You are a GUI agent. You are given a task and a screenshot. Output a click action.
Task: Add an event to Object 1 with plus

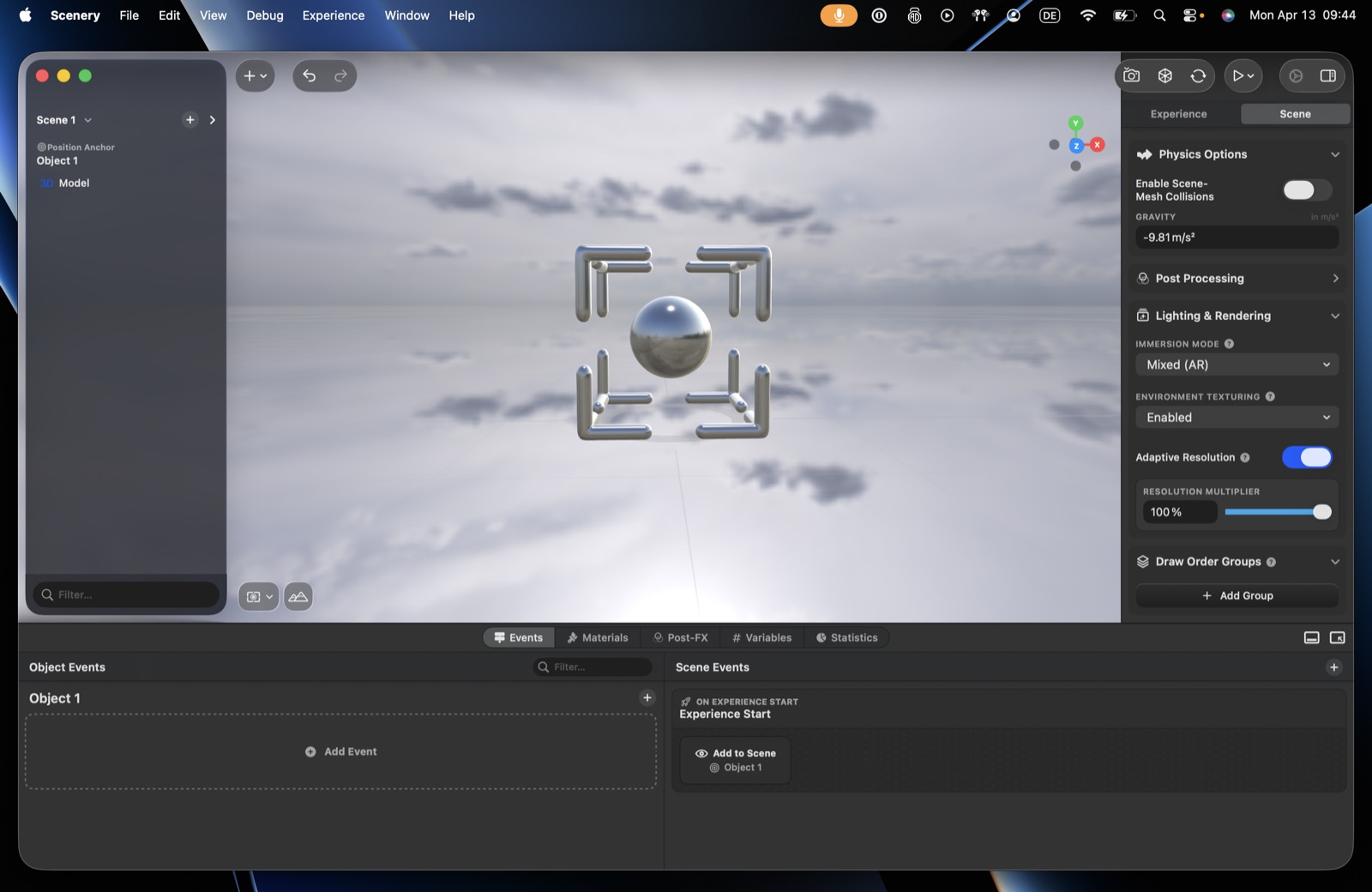(647, 697)
